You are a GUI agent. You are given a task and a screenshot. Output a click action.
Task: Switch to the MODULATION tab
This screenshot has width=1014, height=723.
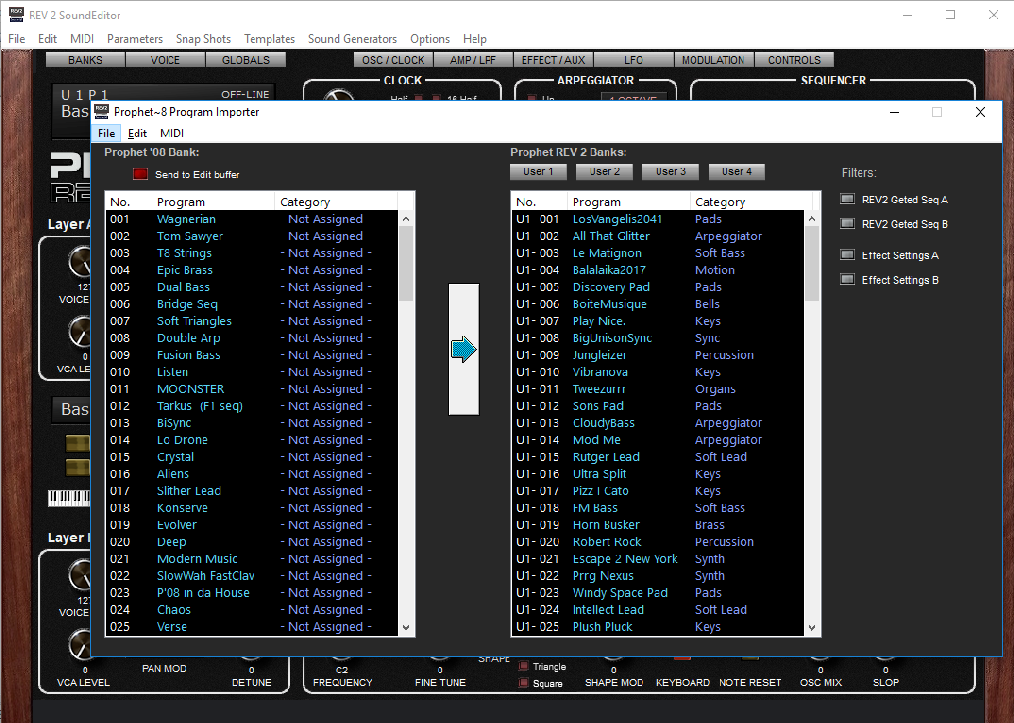(x=712, y=60)
